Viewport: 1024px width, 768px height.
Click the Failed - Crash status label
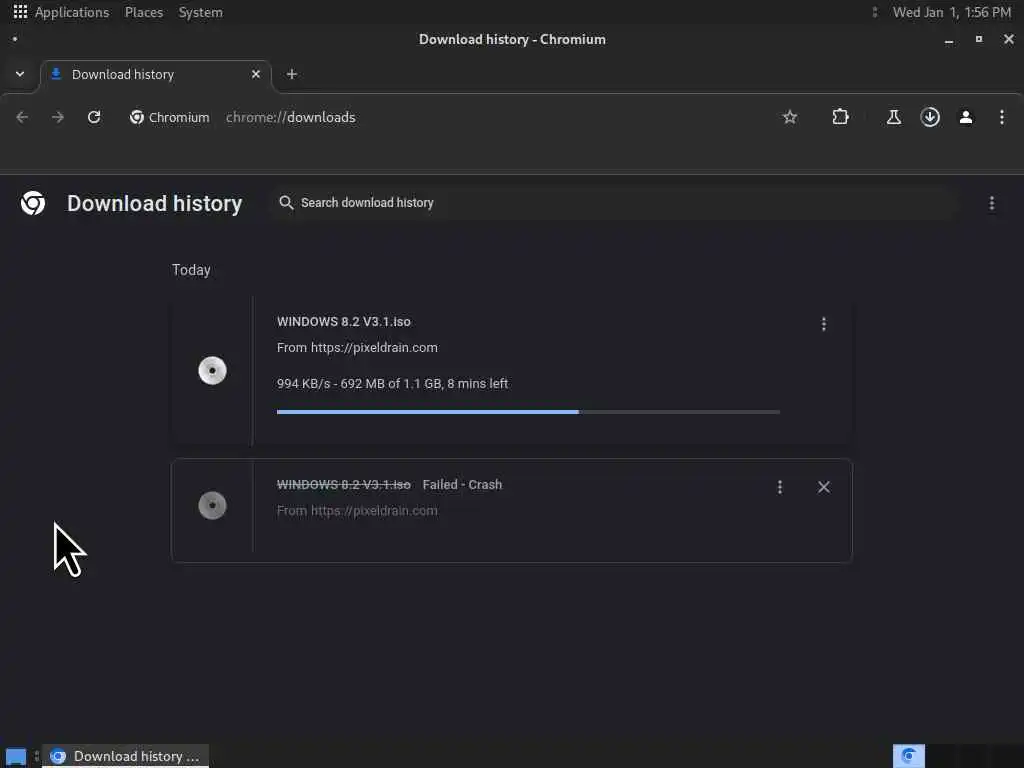click(462, 485)
